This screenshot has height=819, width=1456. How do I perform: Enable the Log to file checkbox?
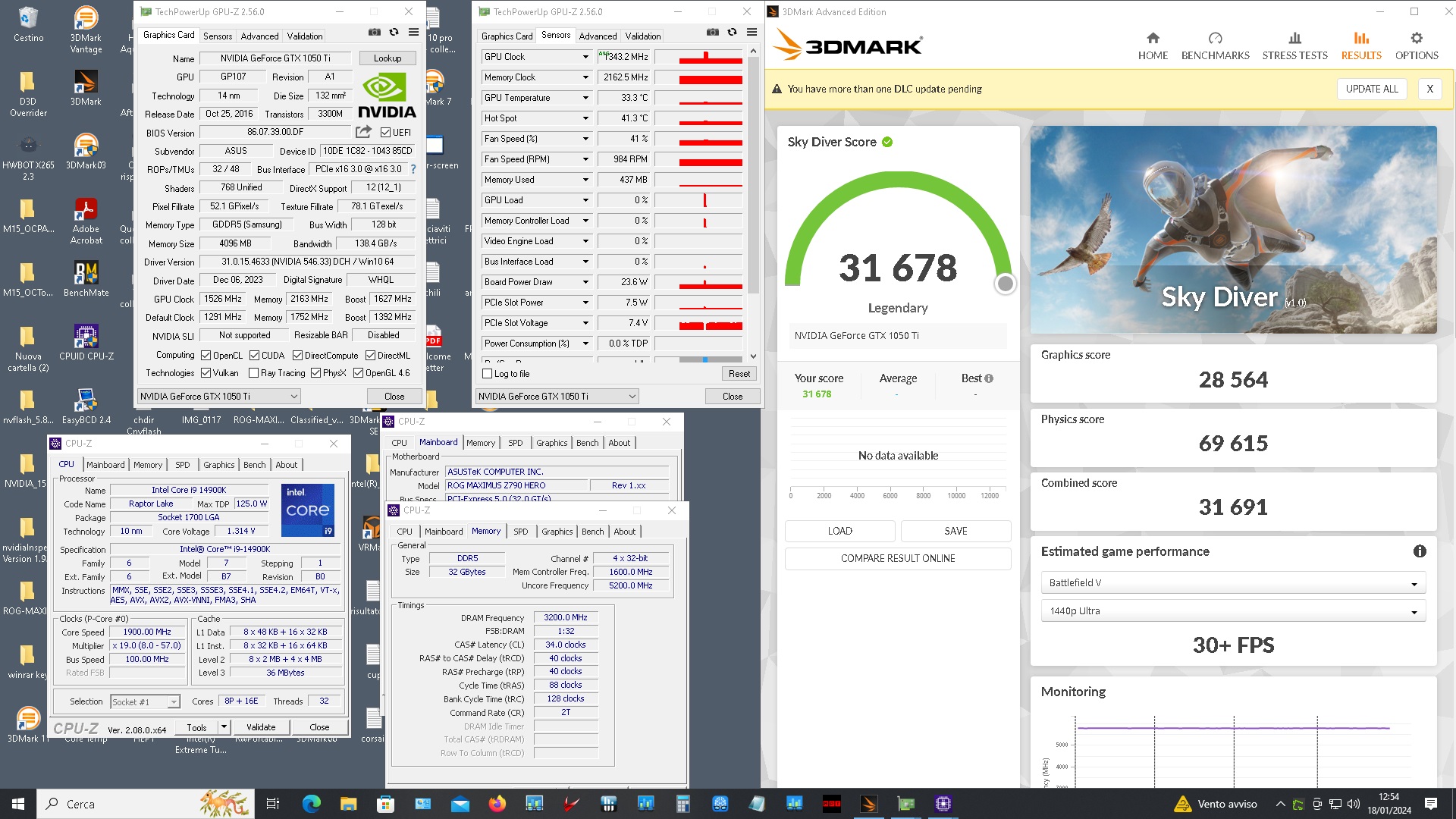click(488, 374)
